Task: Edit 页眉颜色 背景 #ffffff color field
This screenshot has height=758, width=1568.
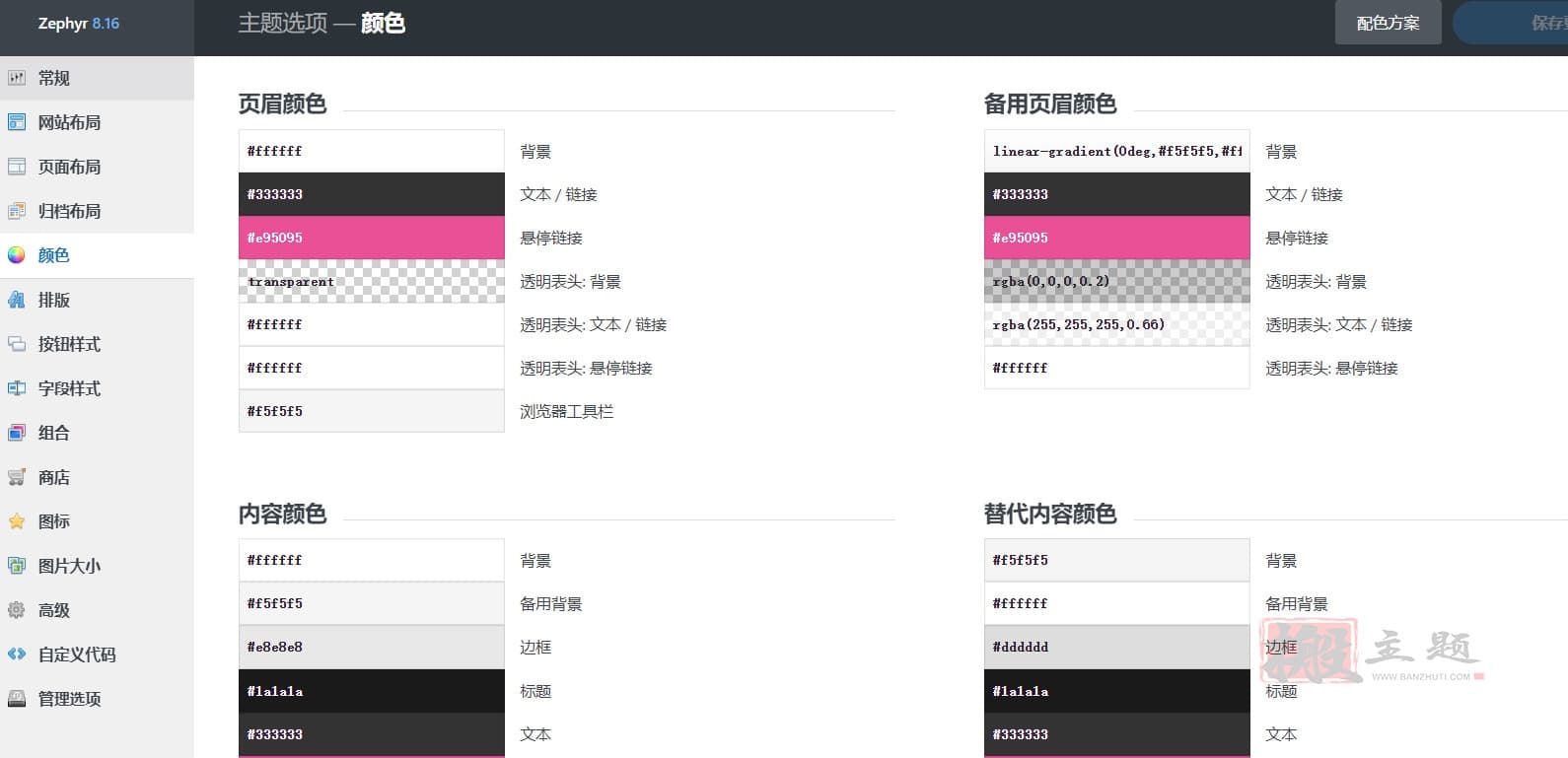Action: pos(372,151)
